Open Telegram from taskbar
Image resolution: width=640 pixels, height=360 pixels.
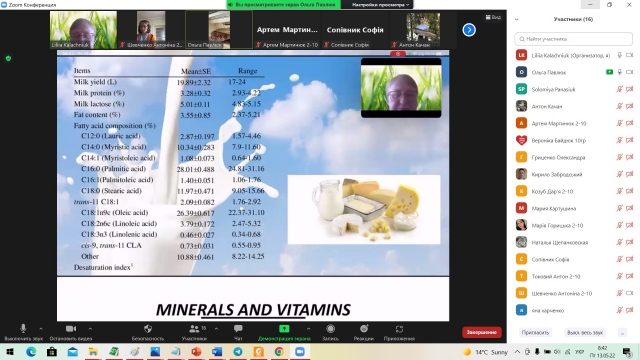(x=238, y=352)
